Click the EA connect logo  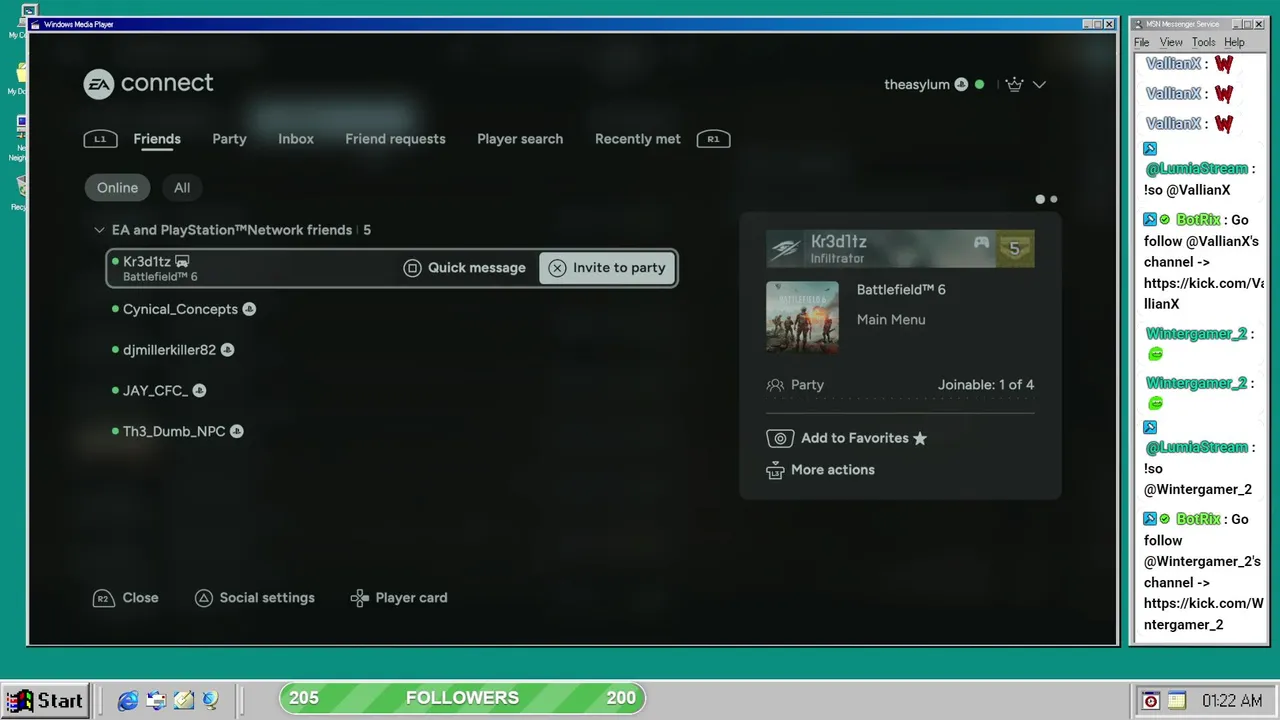(x=148, y=83)
